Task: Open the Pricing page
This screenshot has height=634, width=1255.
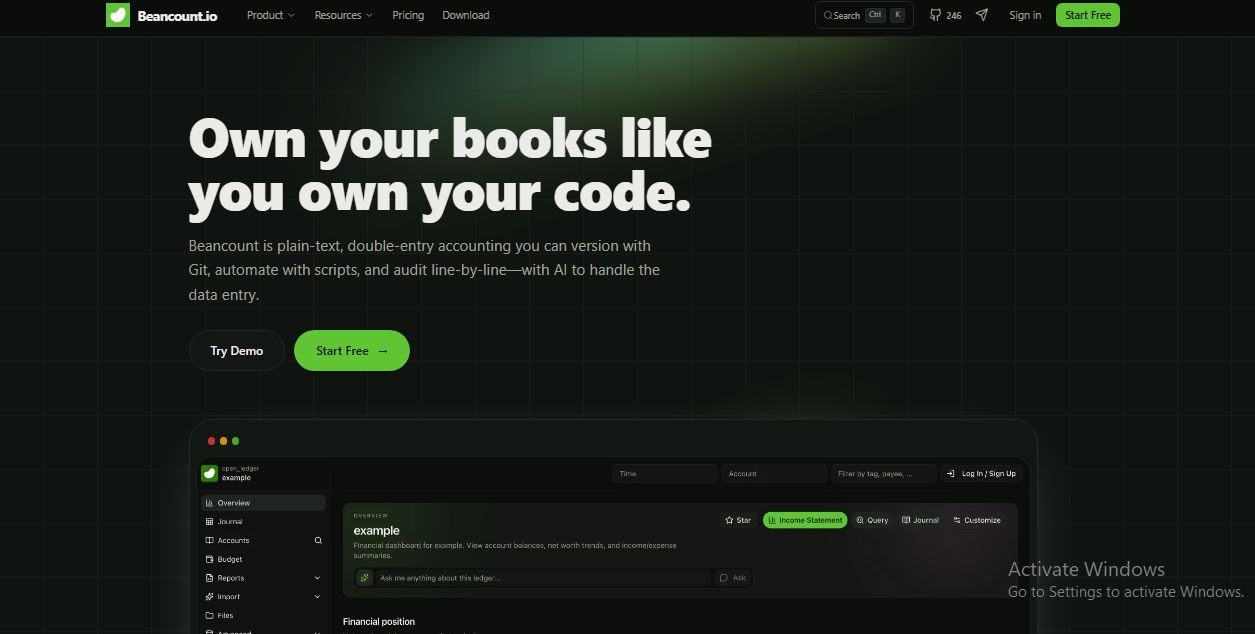Action: click(x=408, y=15)
